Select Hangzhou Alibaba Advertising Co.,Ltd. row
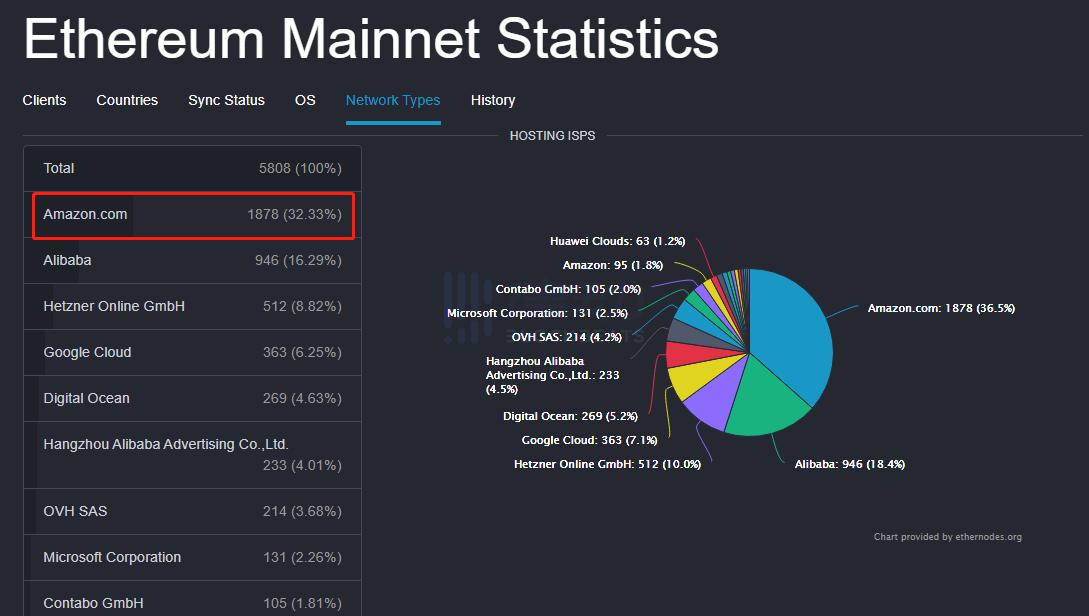The width and height of the screenshot is (1089, 616). [192, 455]
